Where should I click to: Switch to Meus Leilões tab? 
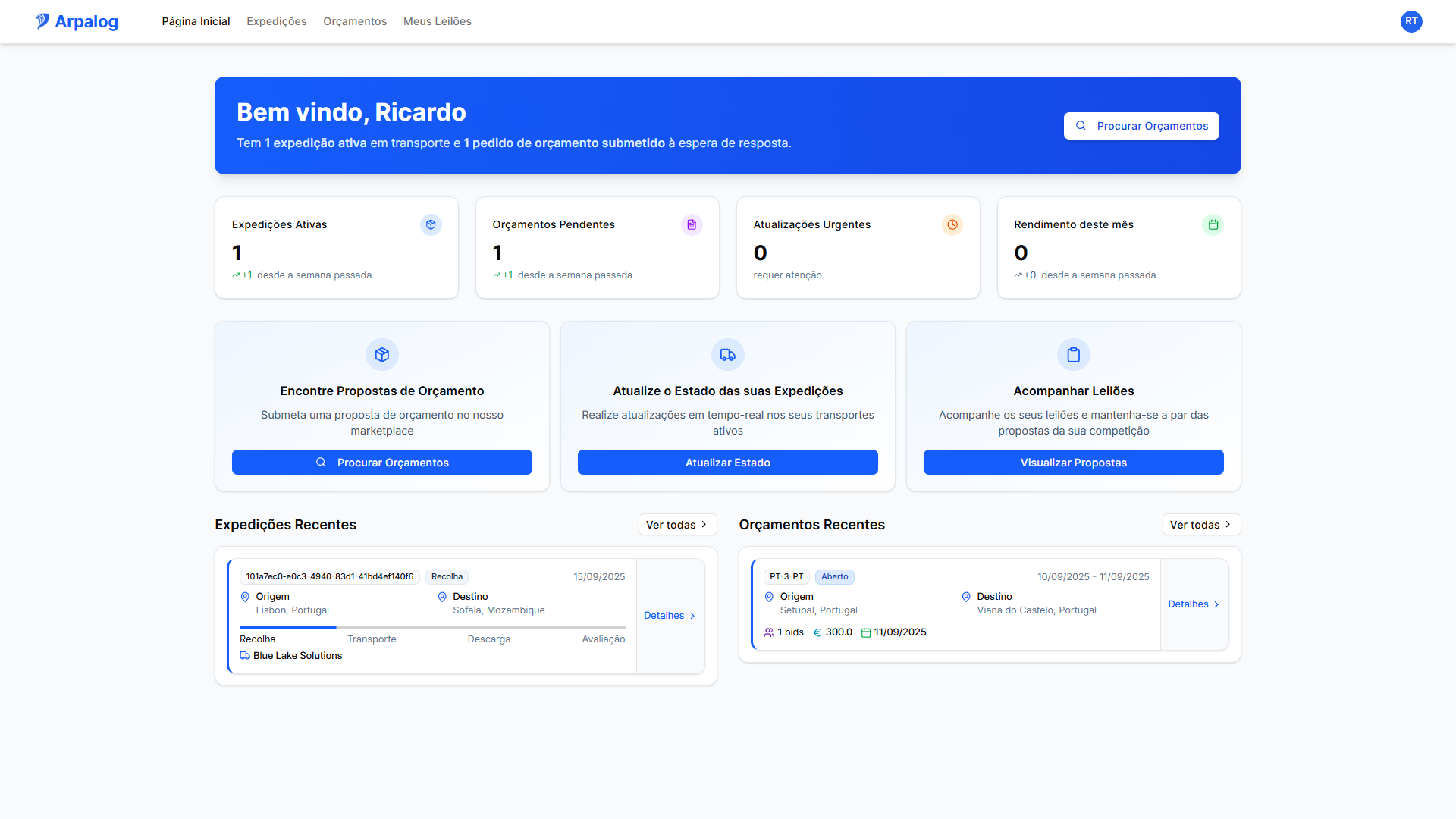[437, 21]
